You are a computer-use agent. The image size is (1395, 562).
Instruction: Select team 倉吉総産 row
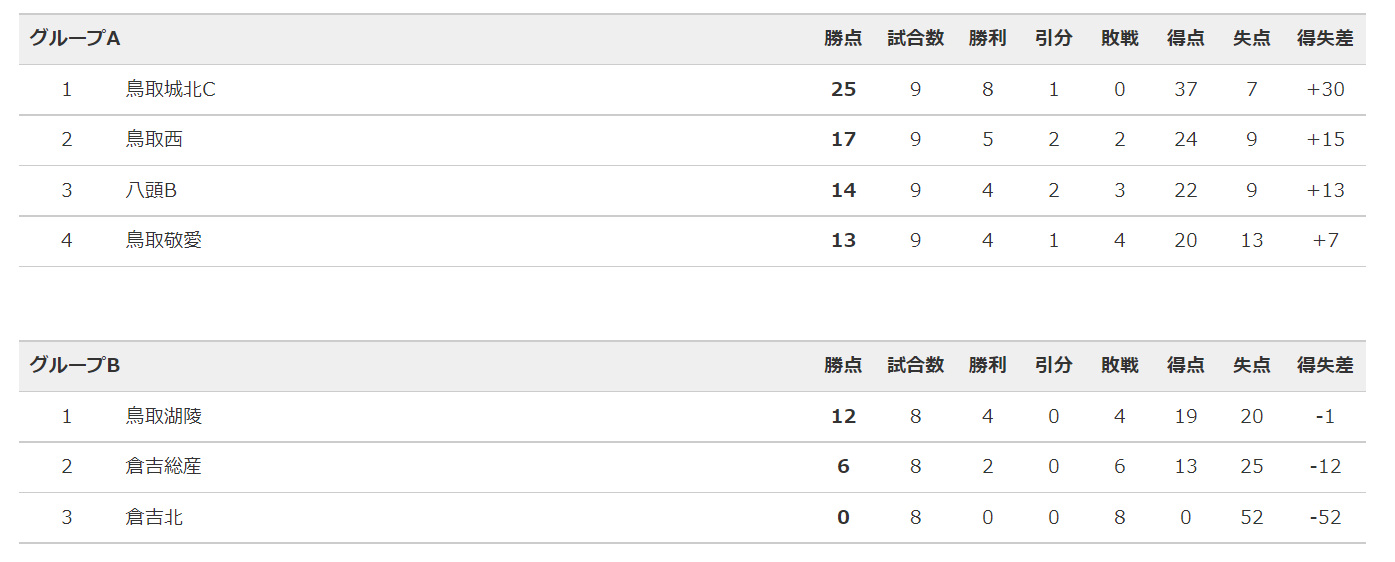click(x=692, y=467)
